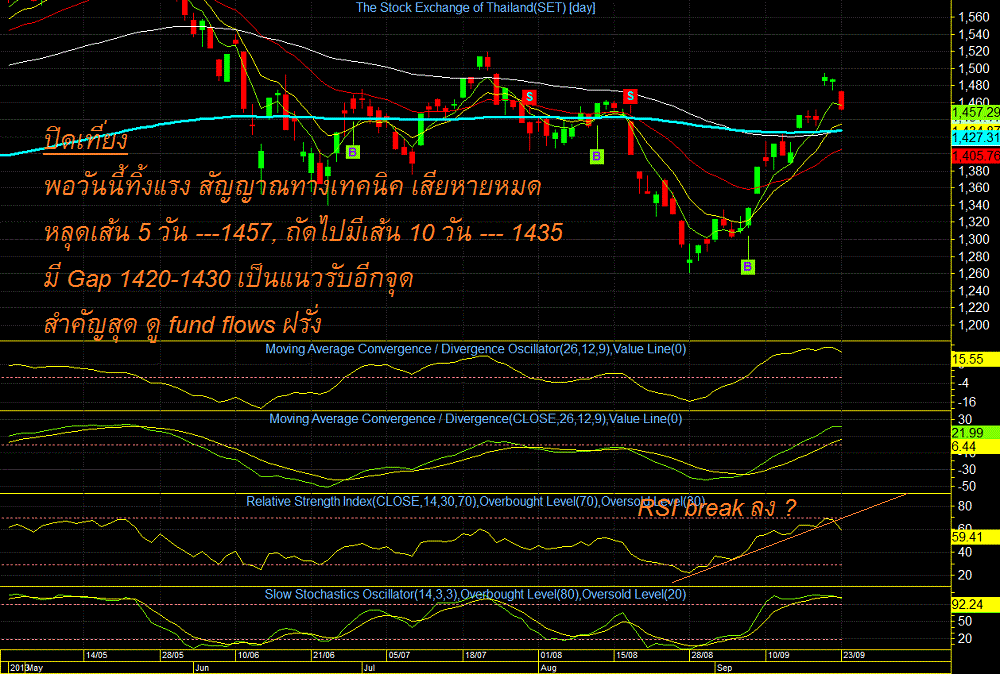1000x674 pixels.
Task: Click the Jul month label
Action: (x=368, y=668)
